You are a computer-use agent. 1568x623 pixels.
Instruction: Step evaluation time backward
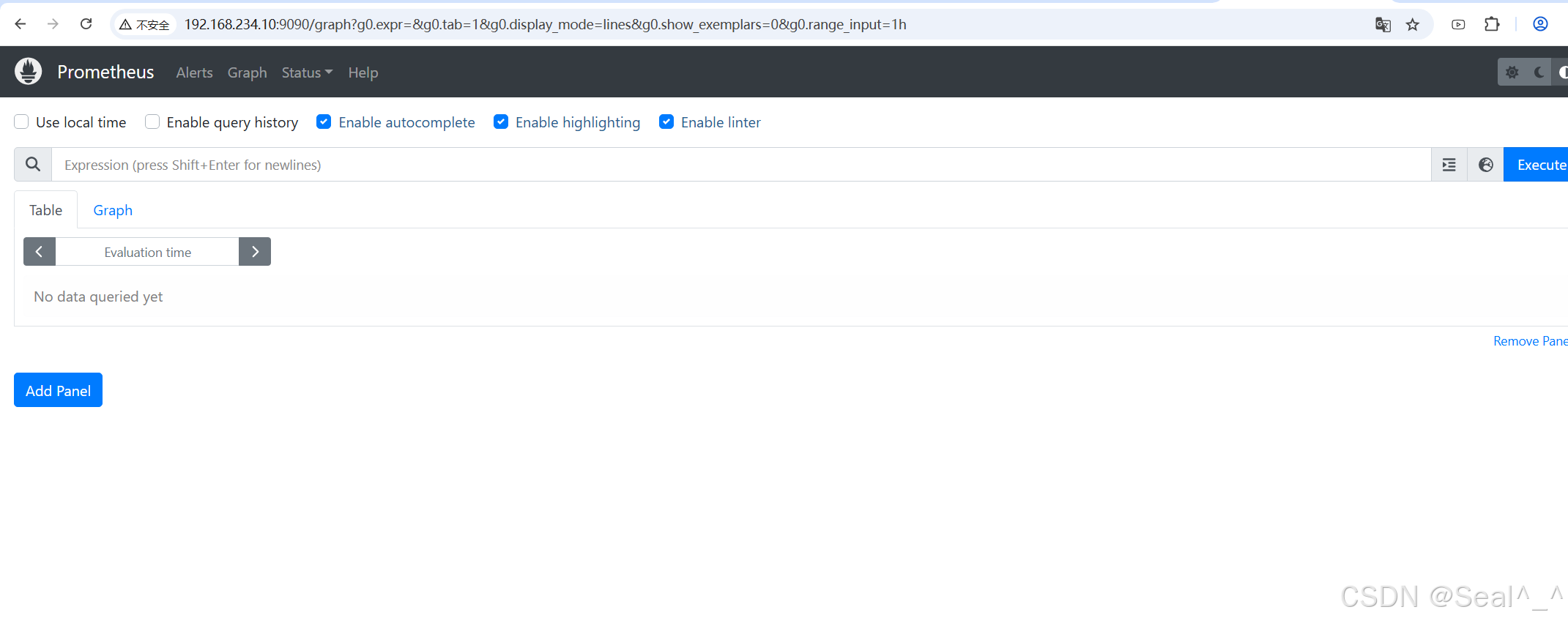tap(40, 252)
